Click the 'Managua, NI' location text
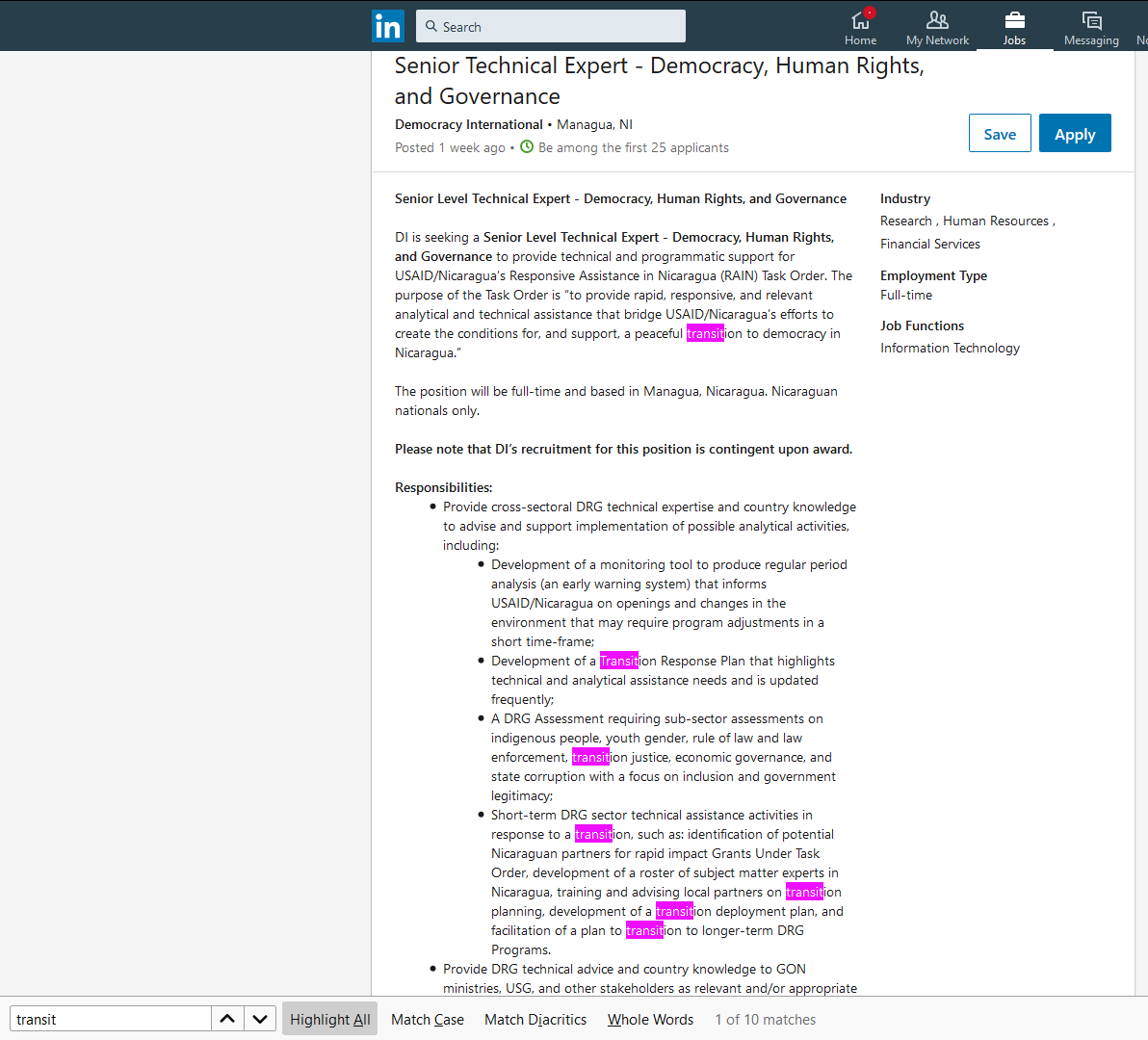 pos(594,124)
